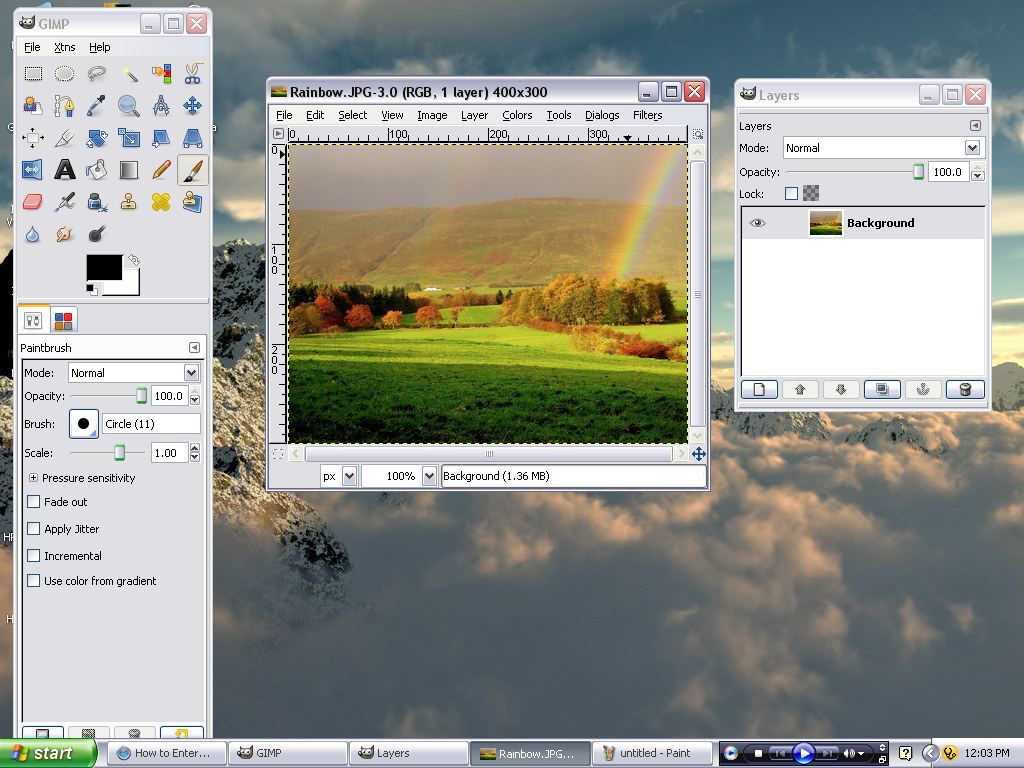Open the Colors menu
Image resolution: width=1024 pixels, height=768 pixels.
point(517,115)
